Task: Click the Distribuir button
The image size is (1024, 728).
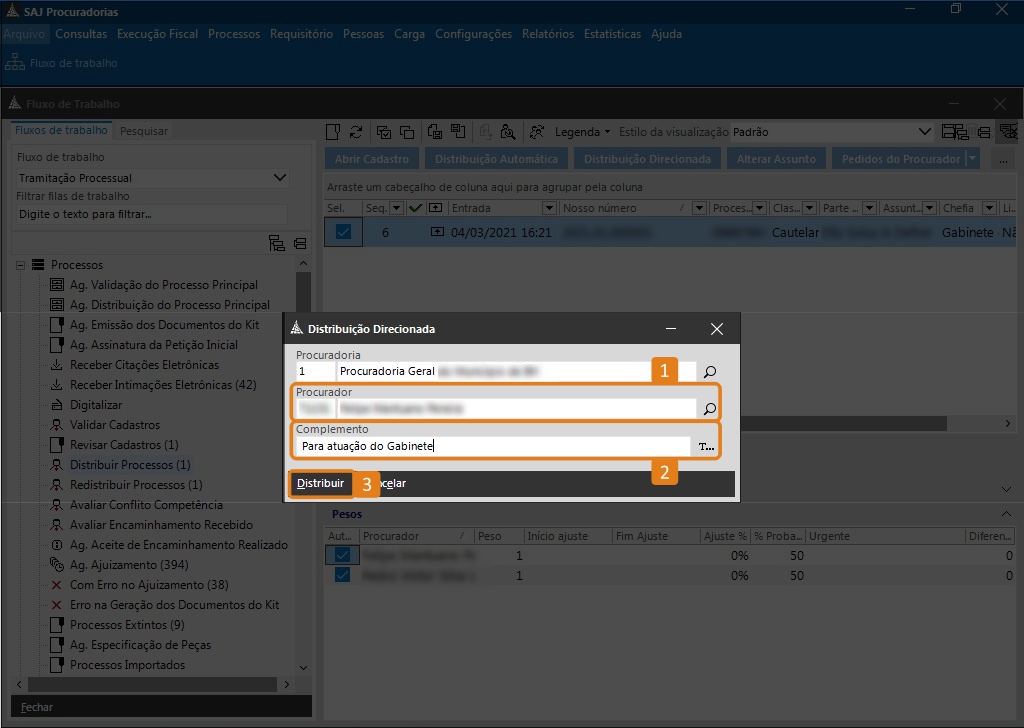Action: point(321,483)
